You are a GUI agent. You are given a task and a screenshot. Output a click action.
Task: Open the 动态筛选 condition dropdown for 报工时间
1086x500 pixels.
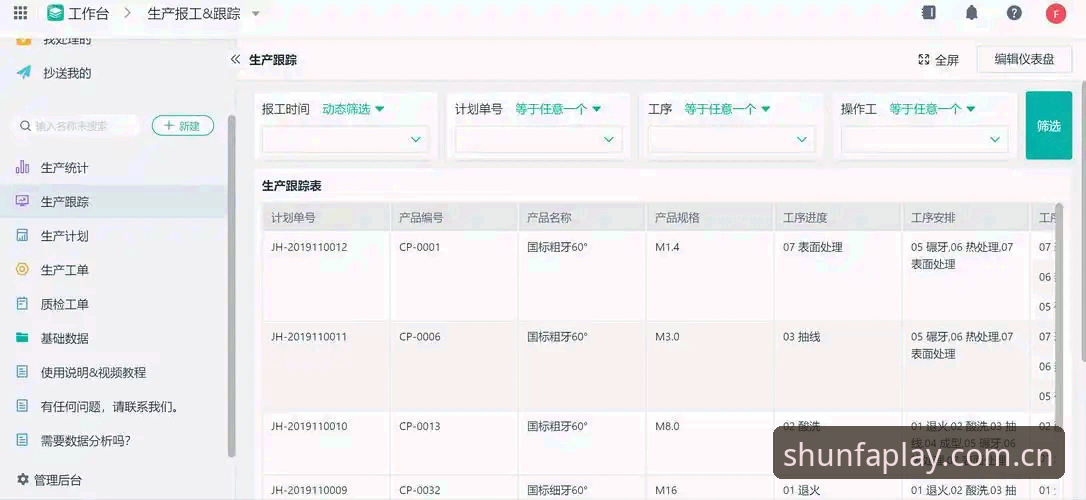tap(353, 109)
